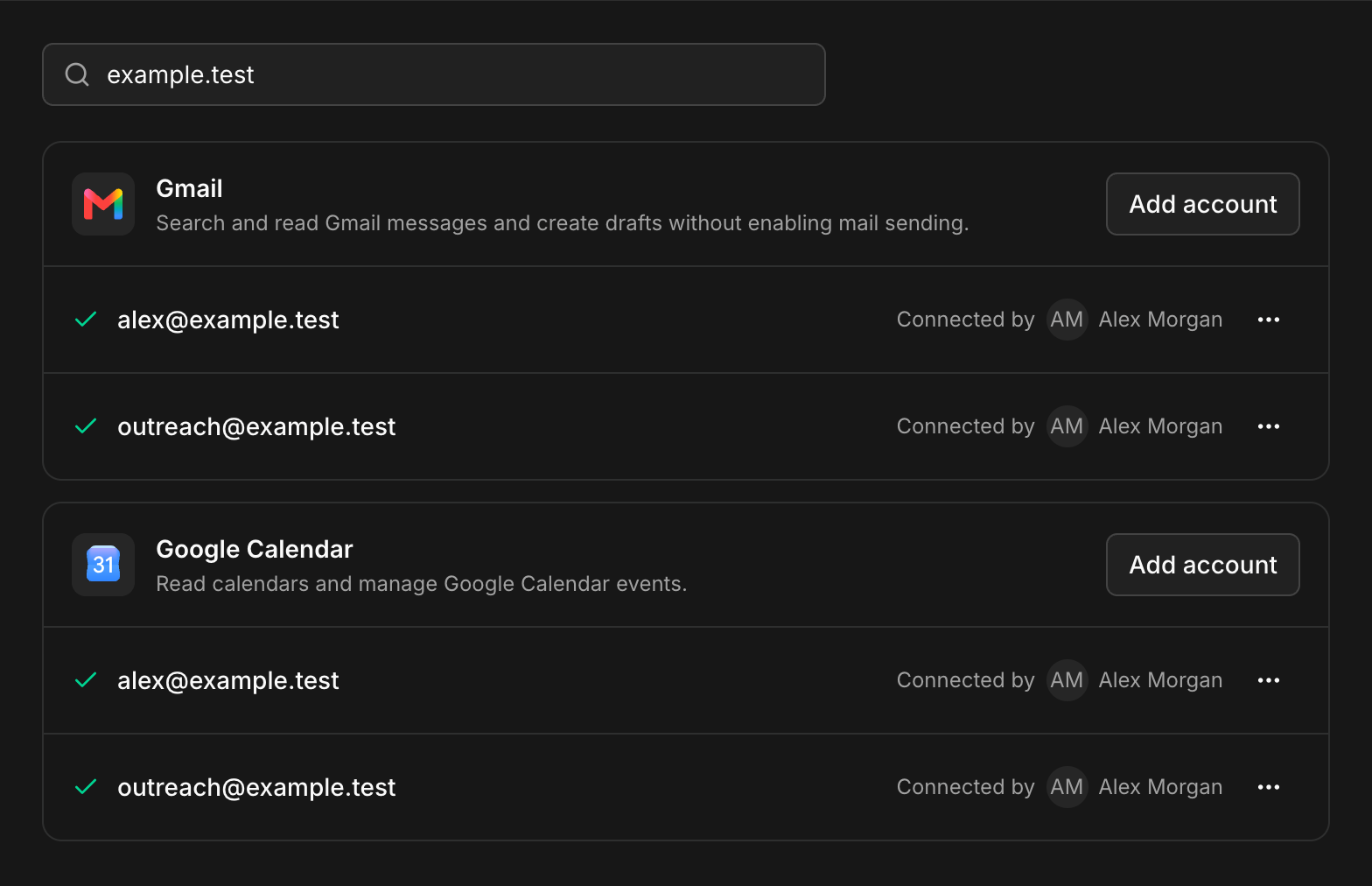Click the green checkmark beside Gmail outreach@example.test

pyautogui.click(x=86, y=426)
